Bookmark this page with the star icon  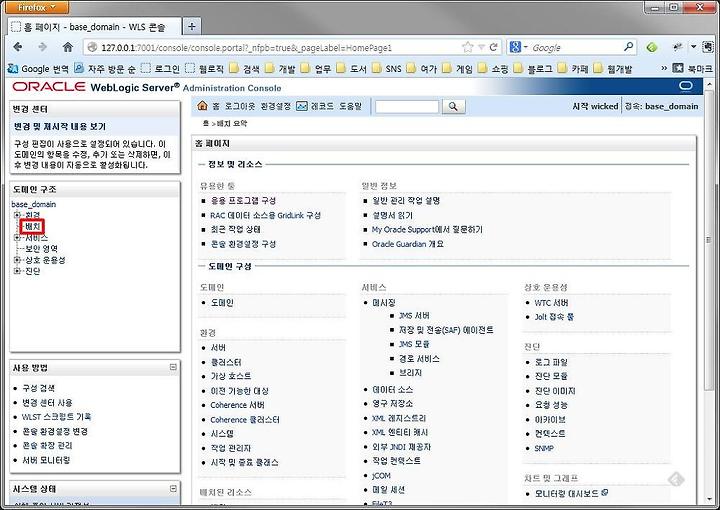(x=467, y=47)
